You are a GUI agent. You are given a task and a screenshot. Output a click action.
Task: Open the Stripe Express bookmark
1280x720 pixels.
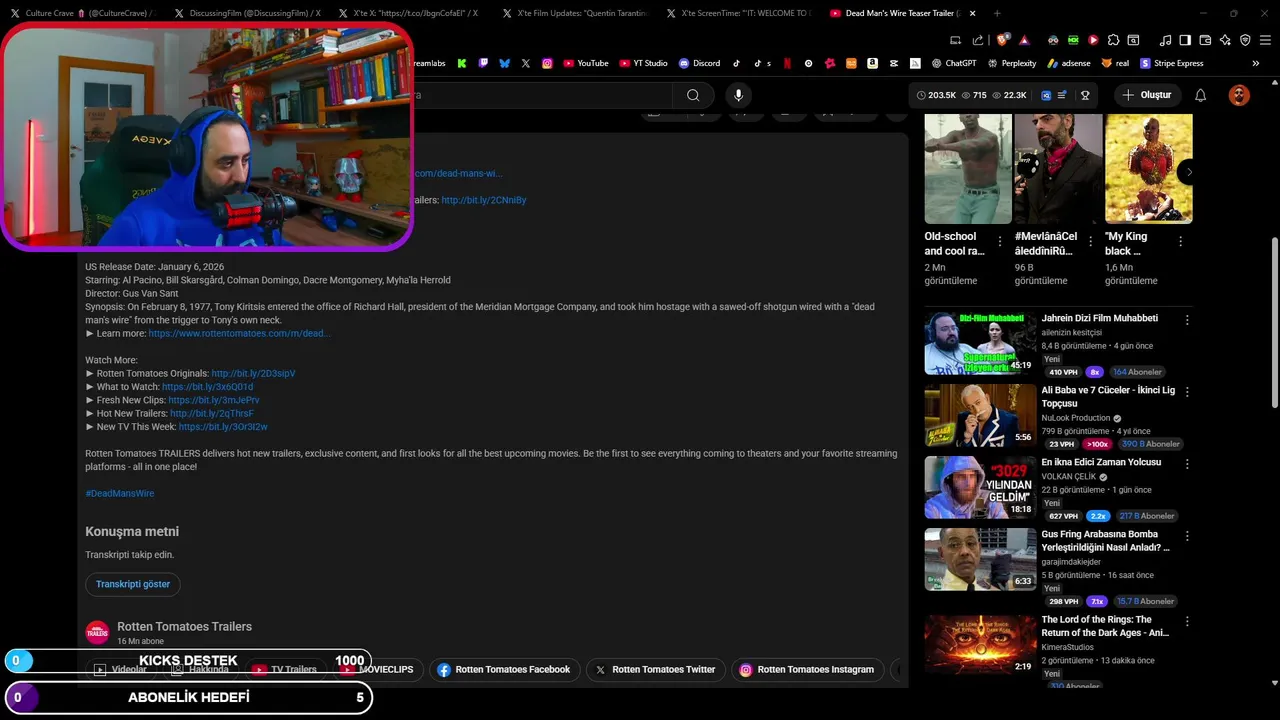1172,63
